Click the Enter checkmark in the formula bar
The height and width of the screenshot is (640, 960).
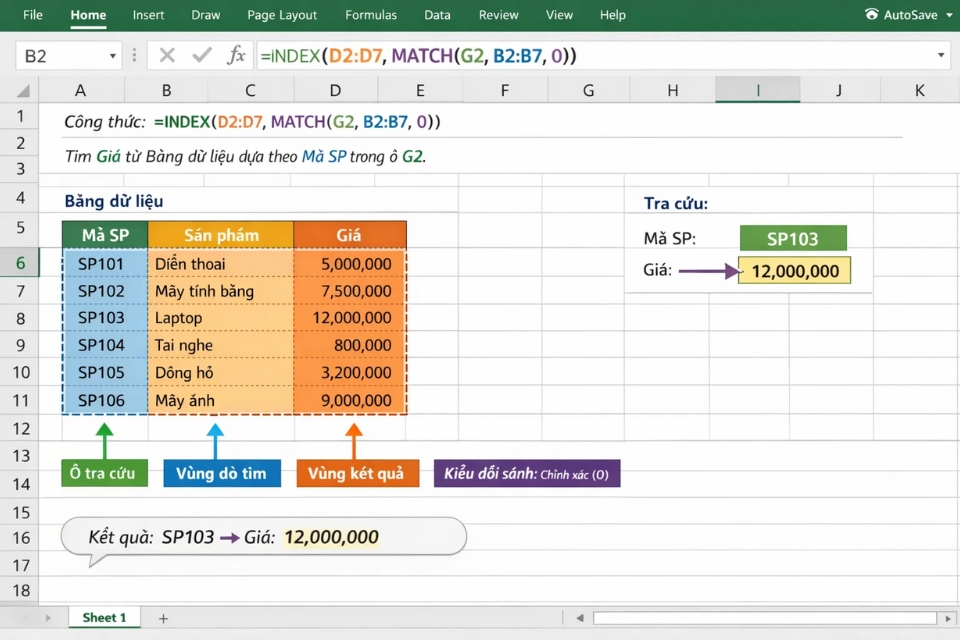tap(201, 55)
